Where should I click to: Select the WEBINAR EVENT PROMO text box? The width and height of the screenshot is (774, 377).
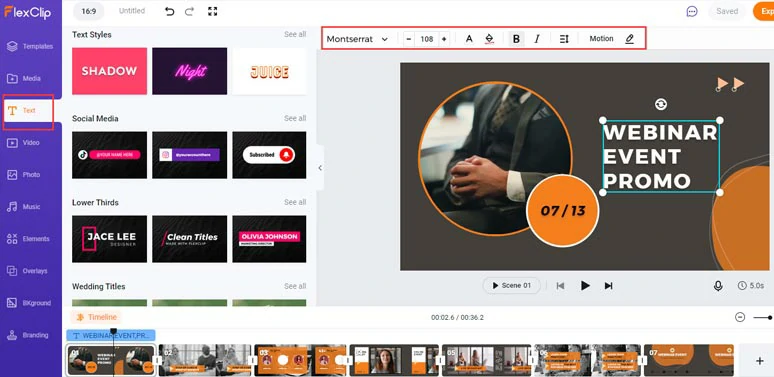coord(660,156)
